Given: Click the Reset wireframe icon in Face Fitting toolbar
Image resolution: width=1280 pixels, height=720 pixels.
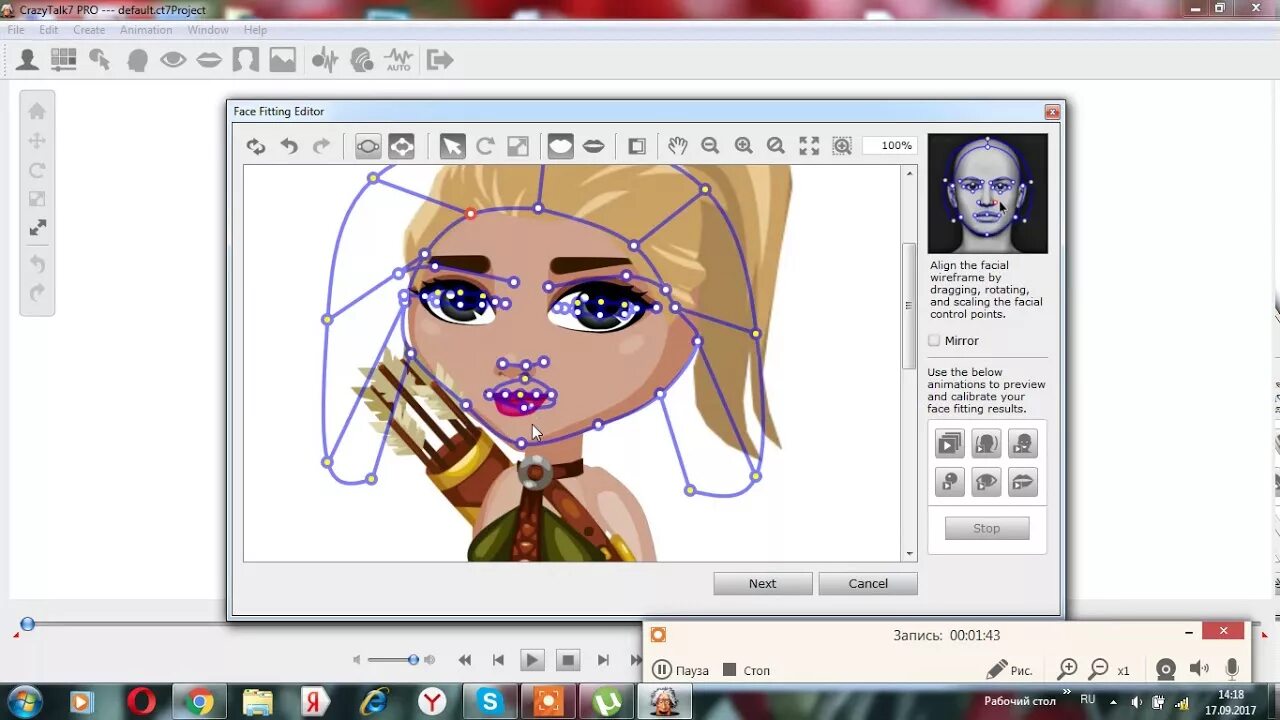Looking at the screenshot, I should pyautogui.click(x=256, y=146).
